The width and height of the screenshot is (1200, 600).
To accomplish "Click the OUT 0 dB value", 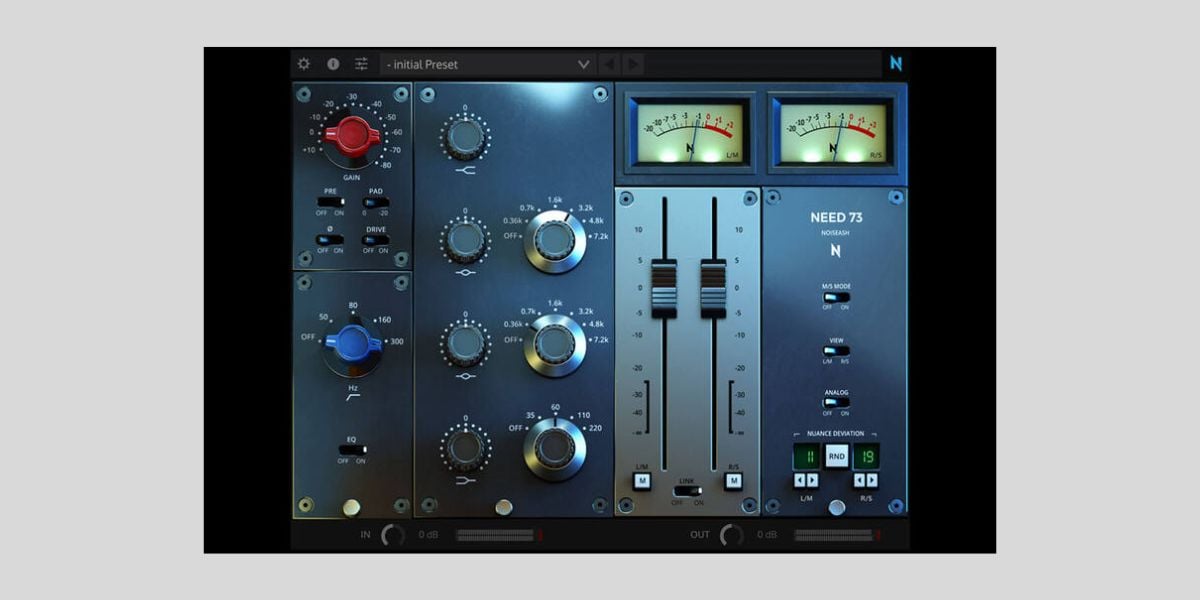I will point(769,535).
